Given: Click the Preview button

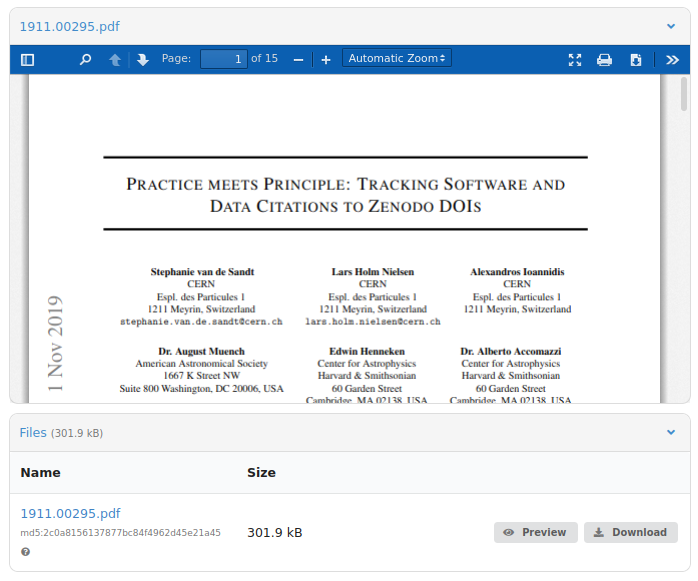Looking at the screenshot, I should [536, 532].
